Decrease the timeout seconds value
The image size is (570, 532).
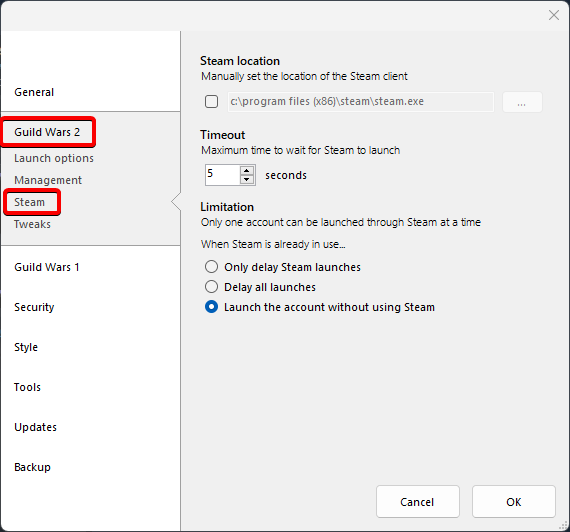[x=247, y=179]
